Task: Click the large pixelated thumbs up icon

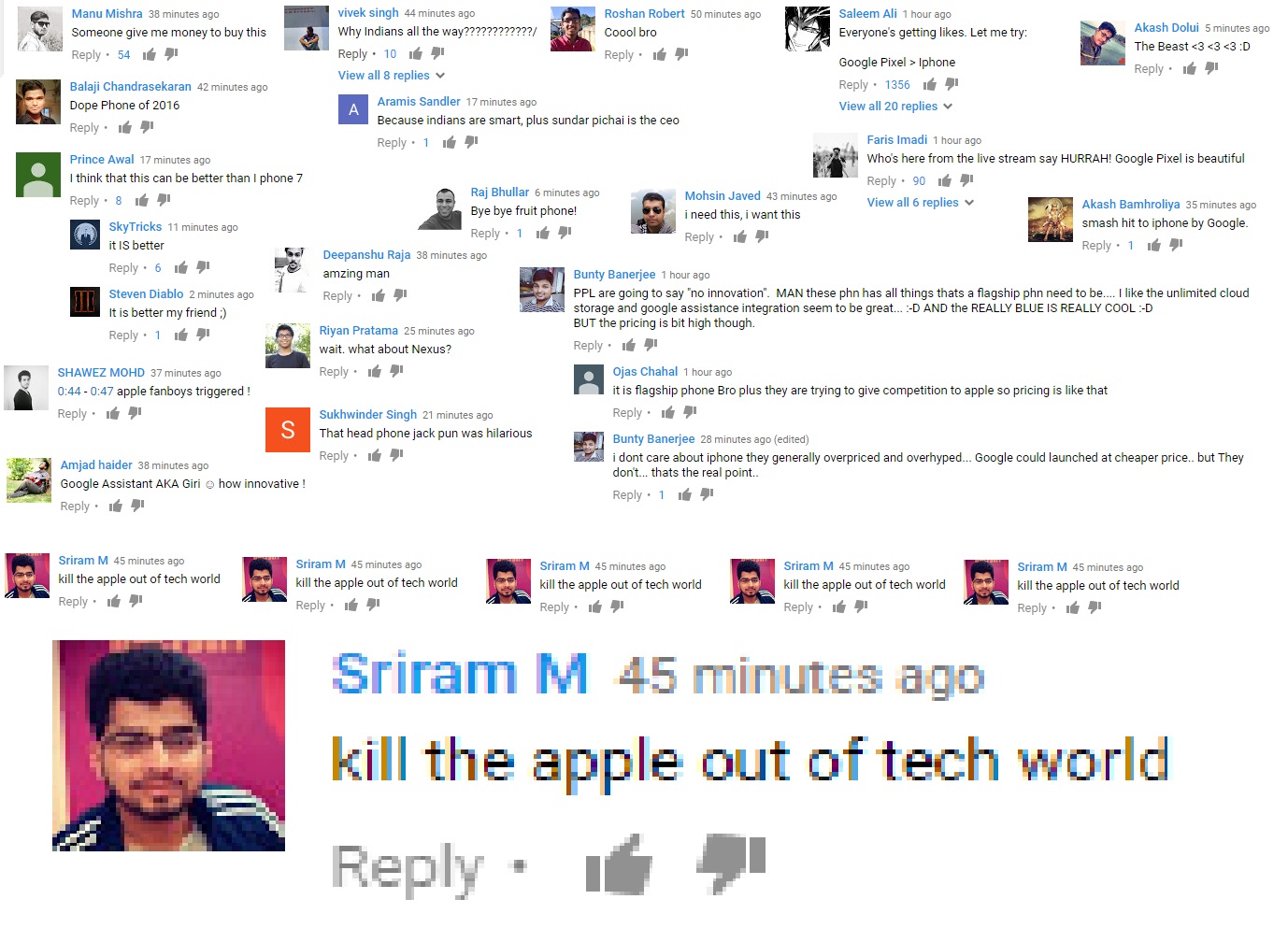Action: pyautogui.click(x=618, y=864)
